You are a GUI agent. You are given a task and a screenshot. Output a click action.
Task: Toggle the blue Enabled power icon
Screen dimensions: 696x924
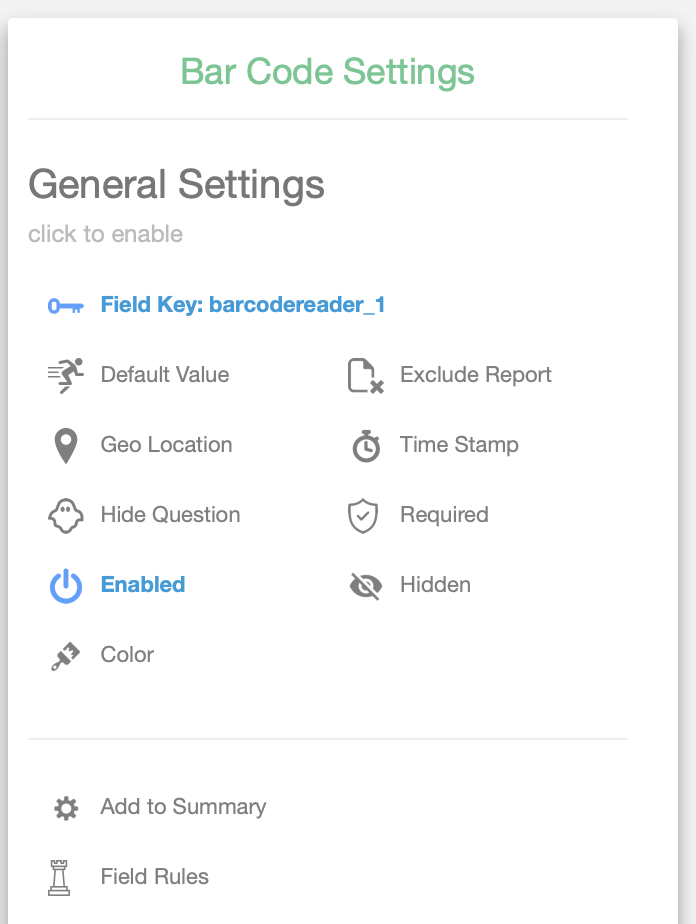coord(65,586)
